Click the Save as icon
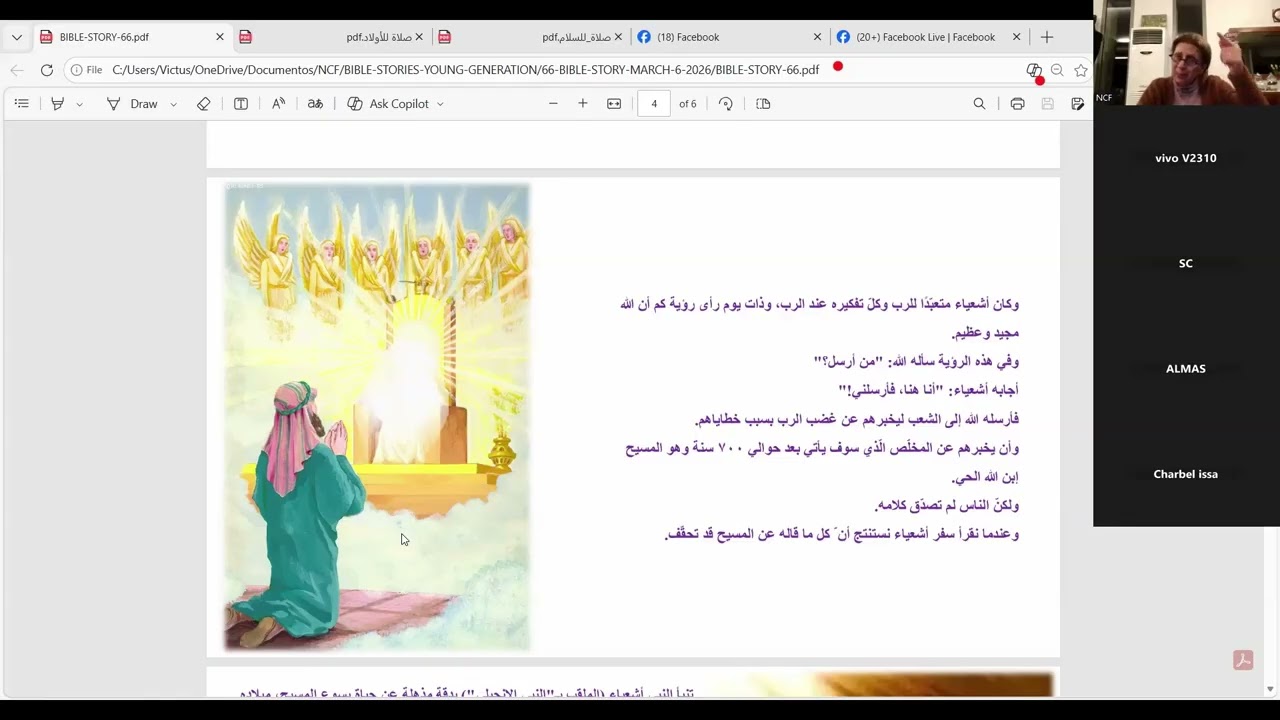Image resolution: width=1280 pixels, height=720 pixels. (x=1077, y=104)
